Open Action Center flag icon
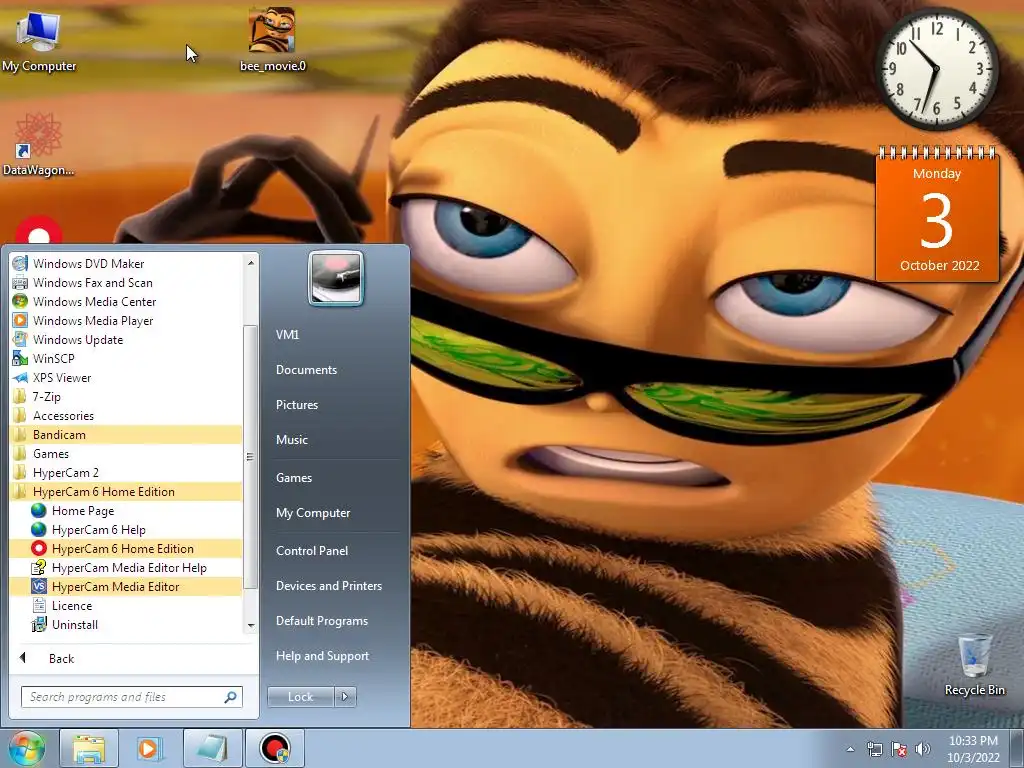1024x768 pixels. [899, 749]
